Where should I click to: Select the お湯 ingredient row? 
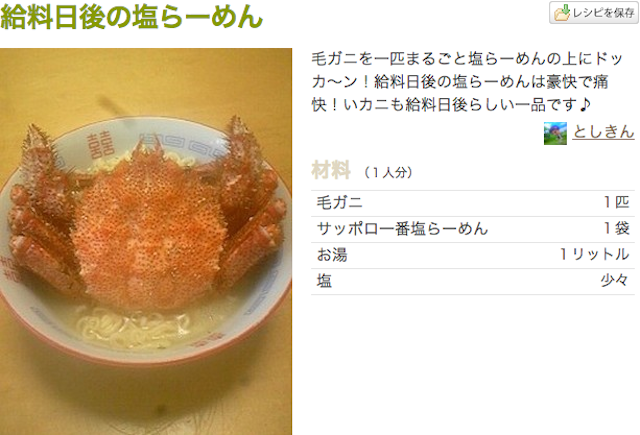click(473, 255)
